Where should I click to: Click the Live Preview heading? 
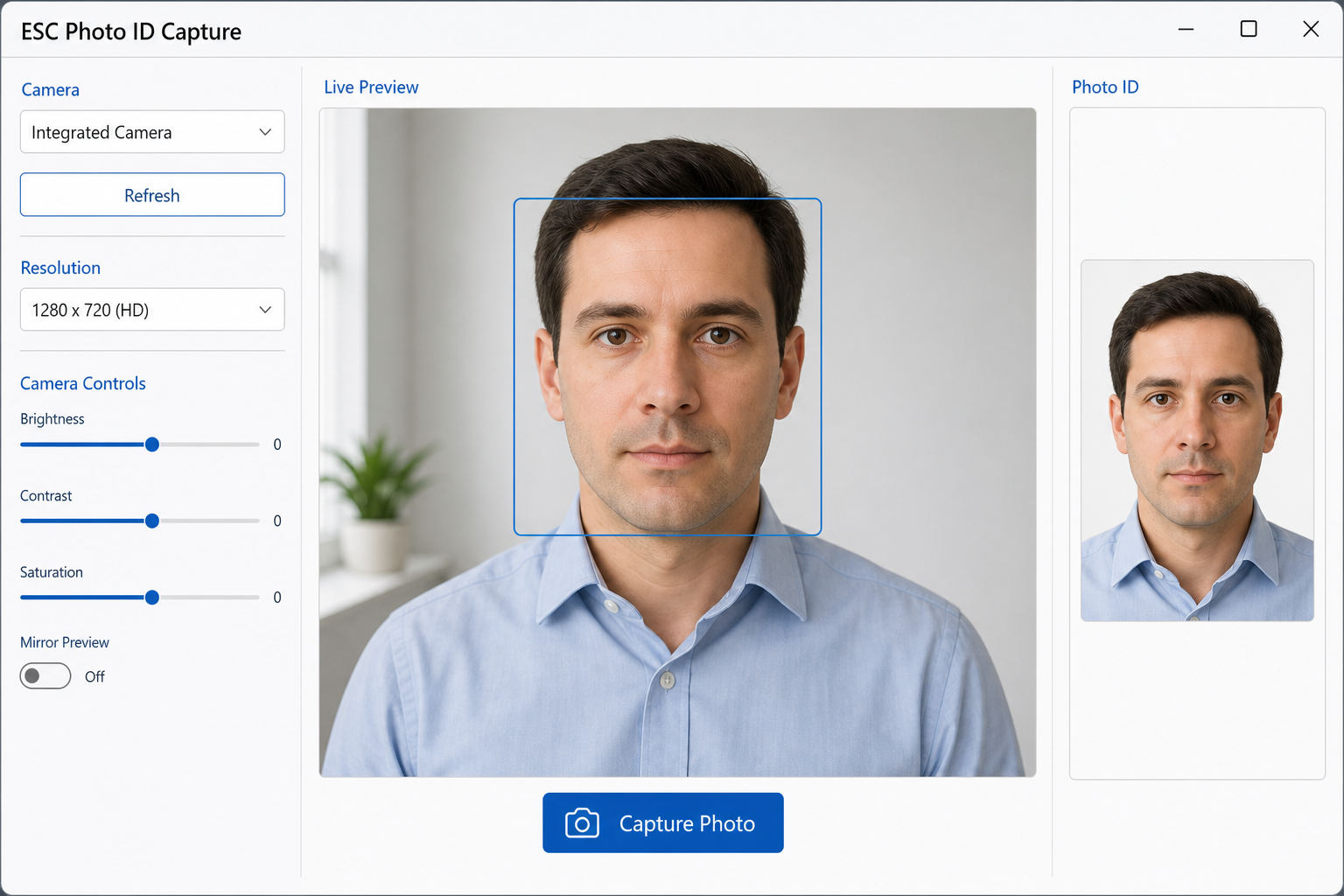tap(371, 87)
